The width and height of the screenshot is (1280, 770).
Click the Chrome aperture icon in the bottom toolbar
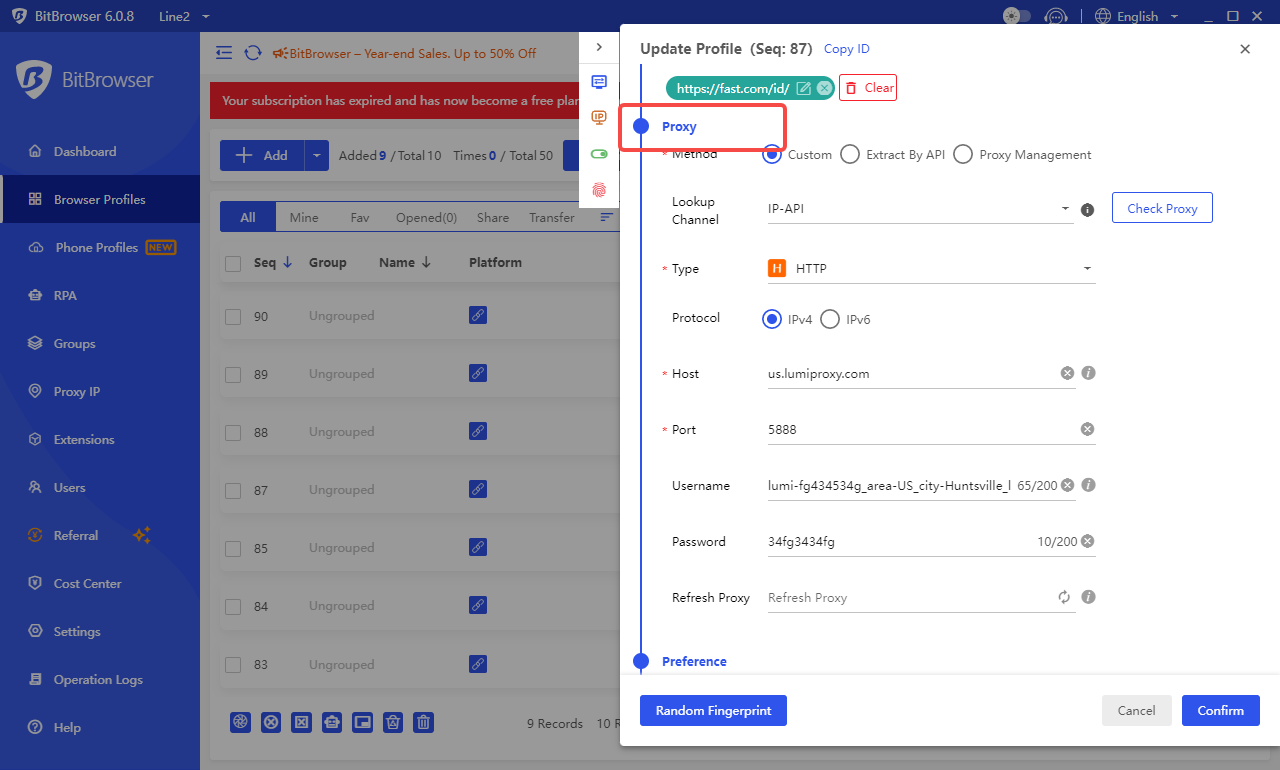240,722
